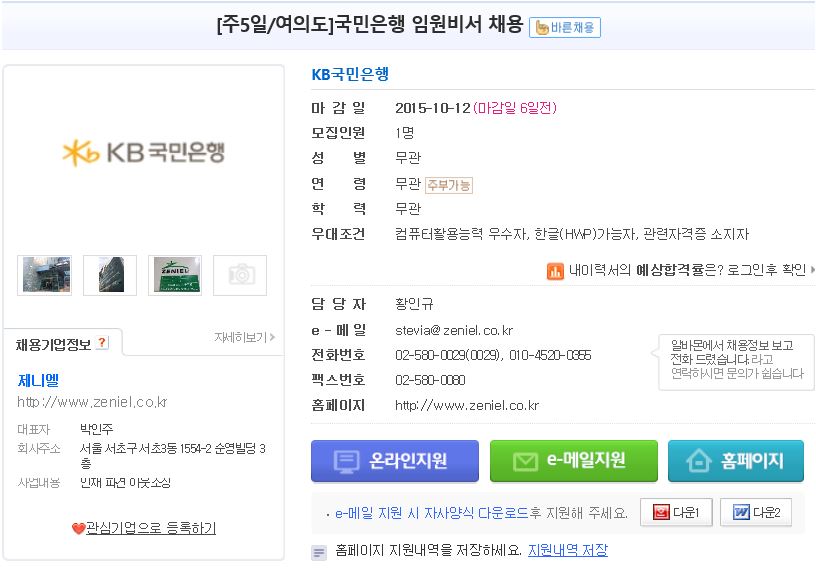Open the 홈페이지 URL http://www.zeniel.co.kr in details

pos(467,405)
